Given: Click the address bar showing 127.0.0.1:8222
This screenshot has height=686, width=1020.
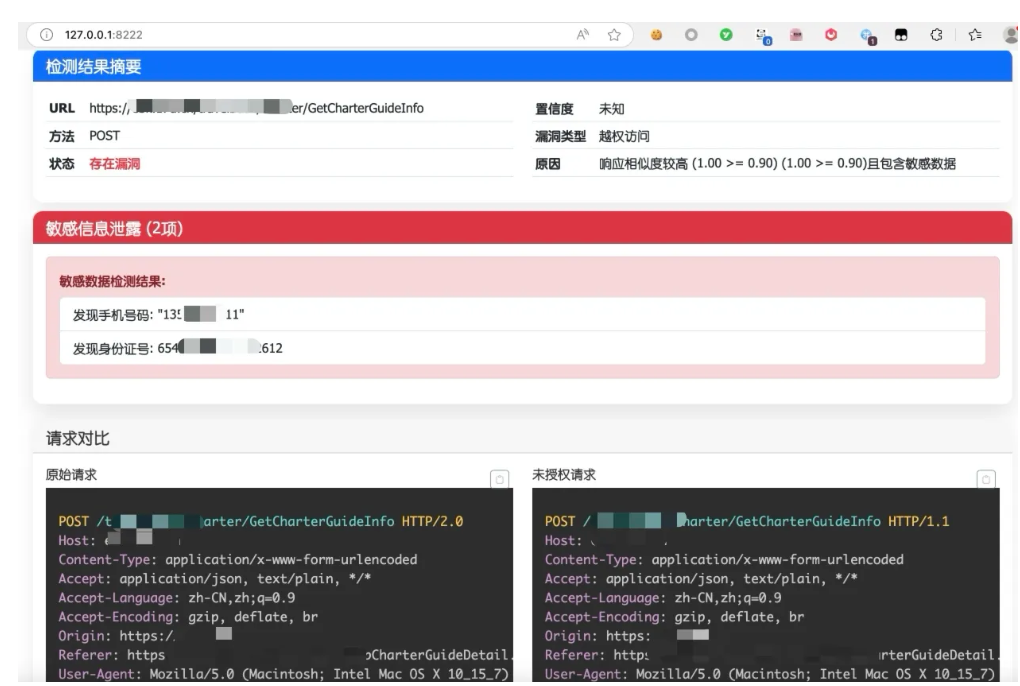Looking at the screenshot, I should tap(300, 34).
